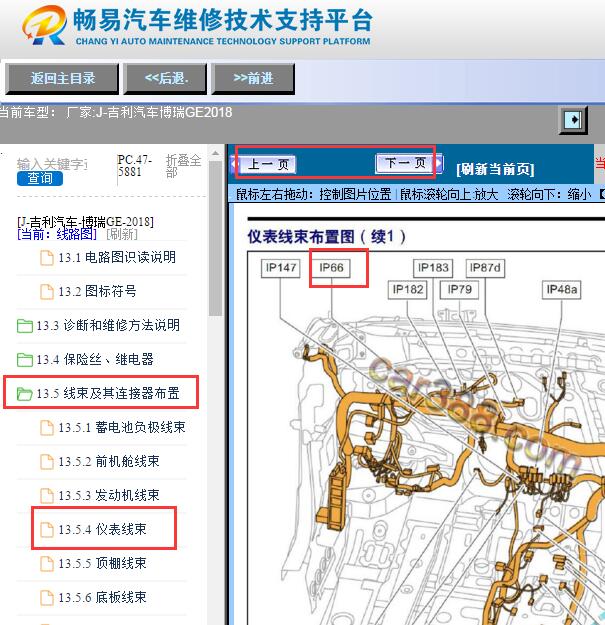Click connector label IP48a in diagram
605x625 pixels.
[562, 290]
